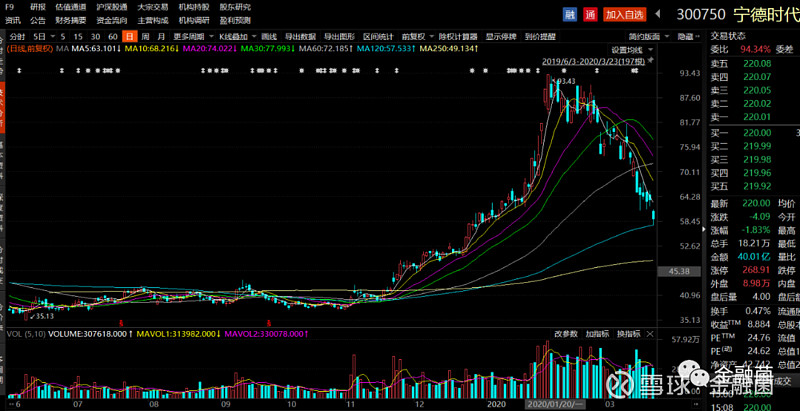Image resolution: width=800 pixels, height=411 pixels.
Task: Open 股东研究 shareholder research
Action: (235, 8)
